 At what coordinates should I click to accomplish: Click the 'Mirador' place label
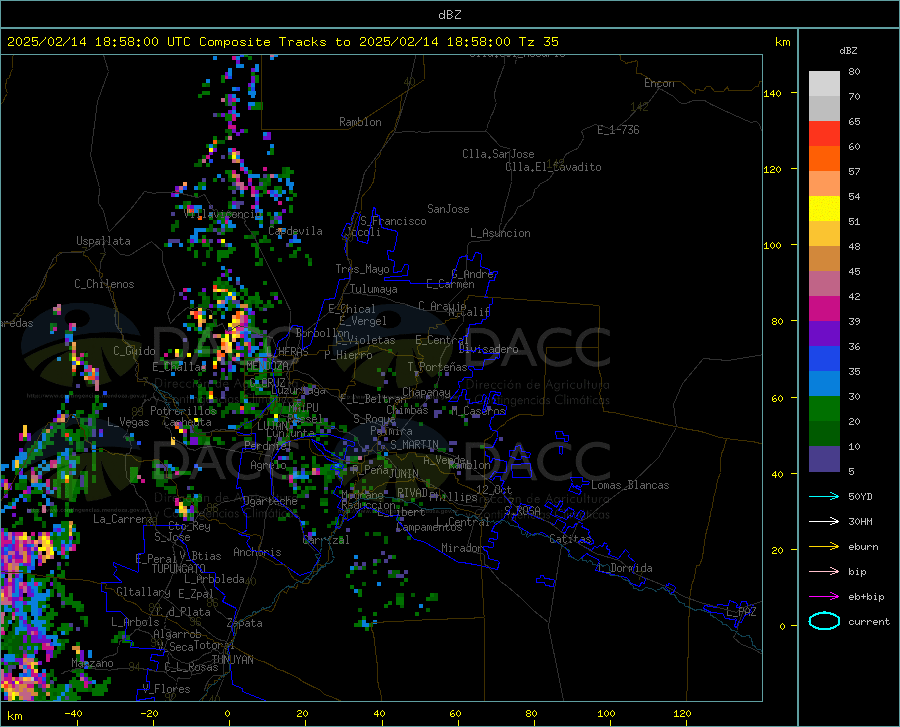pyautogui.click(x=461, y=548)
